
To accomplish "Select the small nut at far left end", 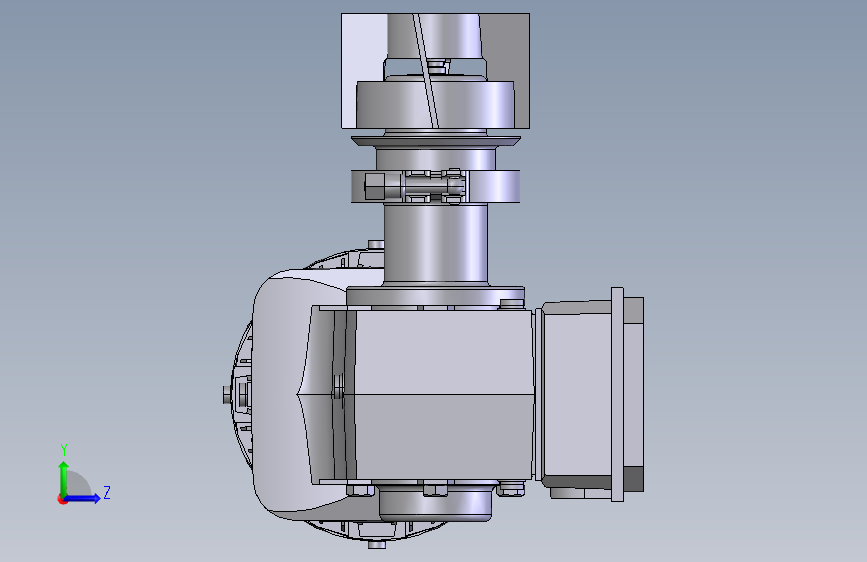I will click(227, 395).
